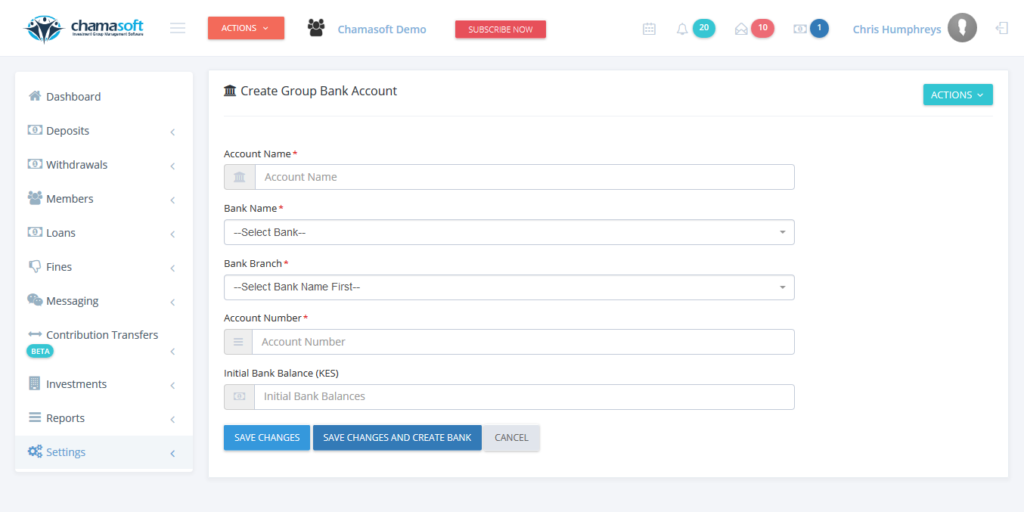
Task: Click into the Initial Bank Balances input
Action: [524, 396]
